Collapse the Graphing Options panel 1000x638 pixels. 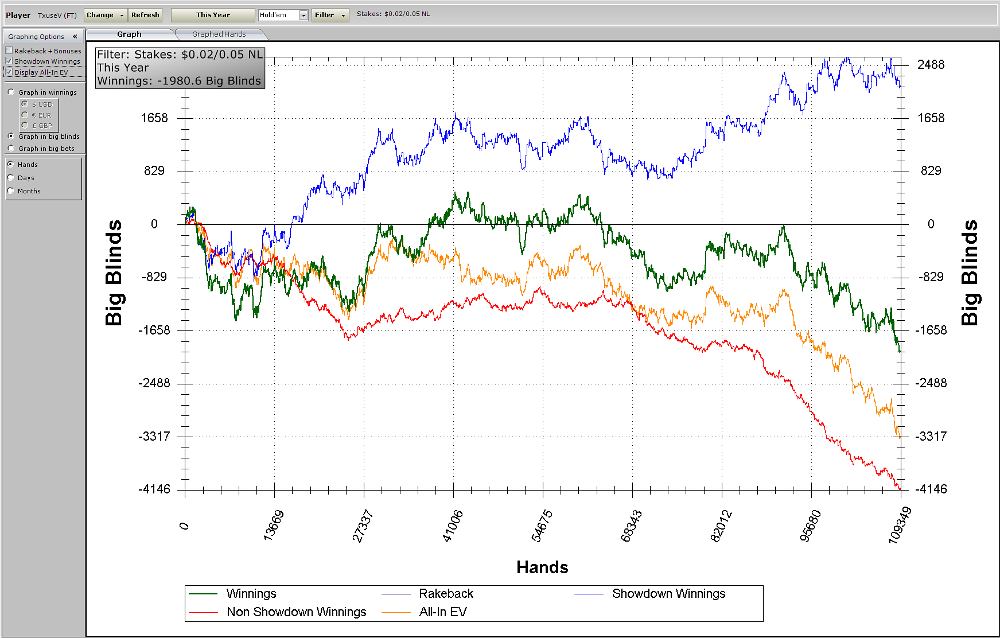74,35
